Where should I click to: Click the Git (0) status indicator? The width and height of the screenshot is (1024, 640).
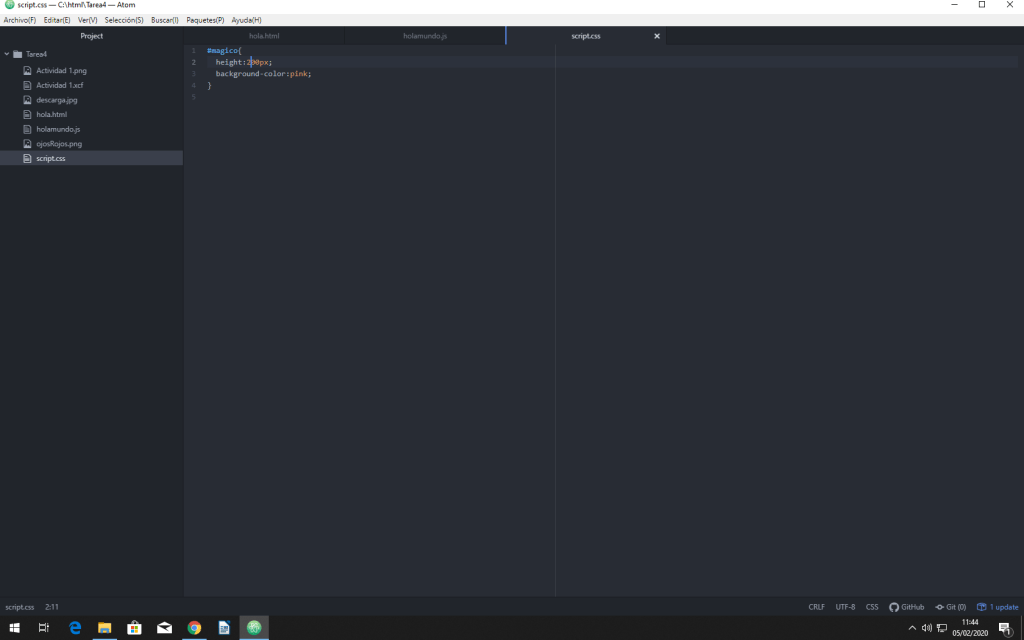[x=950, y=607]
